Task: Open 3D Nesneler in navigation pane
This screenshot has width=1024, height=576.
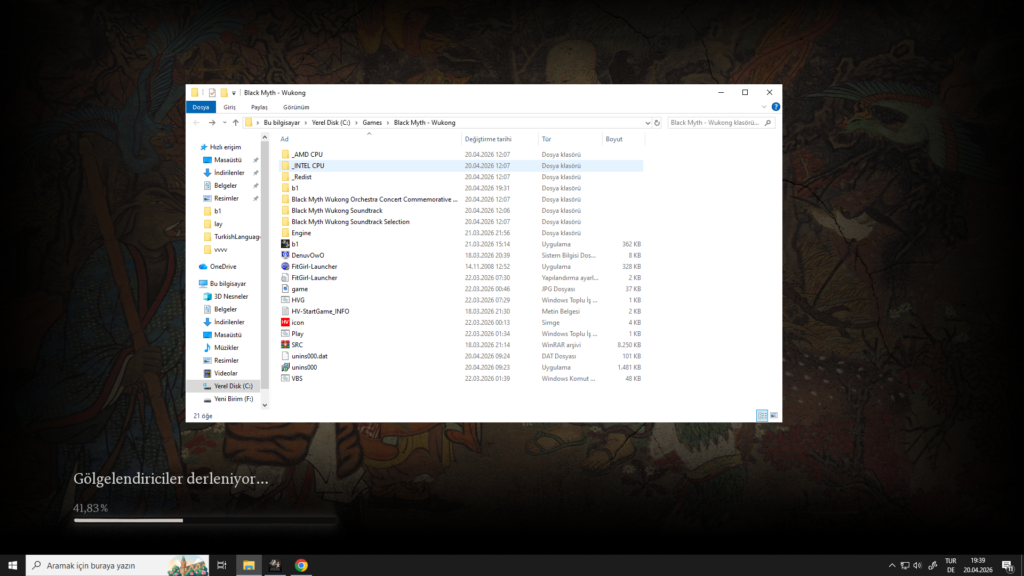Action: pos(231,296)
